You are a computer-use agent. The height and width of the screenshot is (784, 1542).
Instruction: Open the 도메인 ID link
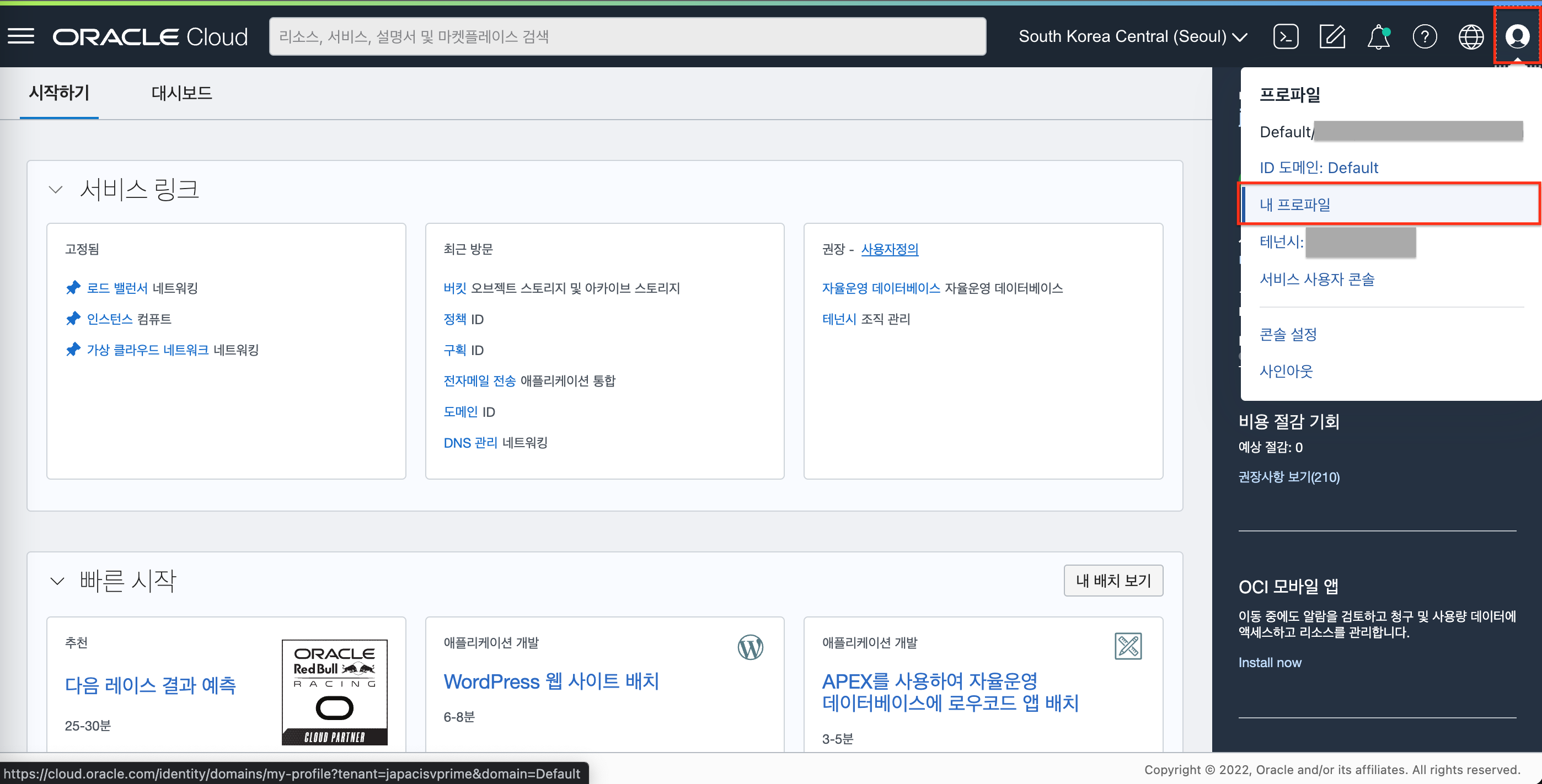461,412
